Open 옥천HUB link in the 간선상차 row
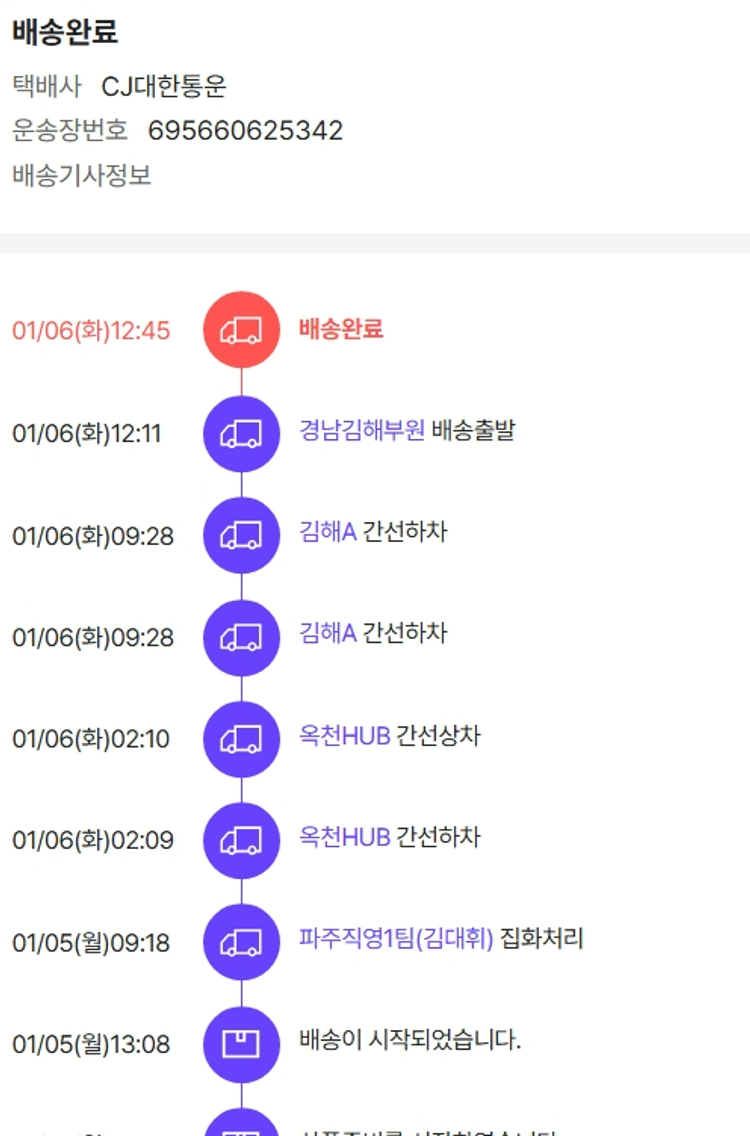Image resolution: width=750 pixels, height=1136 pixels. click(x=344, y=736)
